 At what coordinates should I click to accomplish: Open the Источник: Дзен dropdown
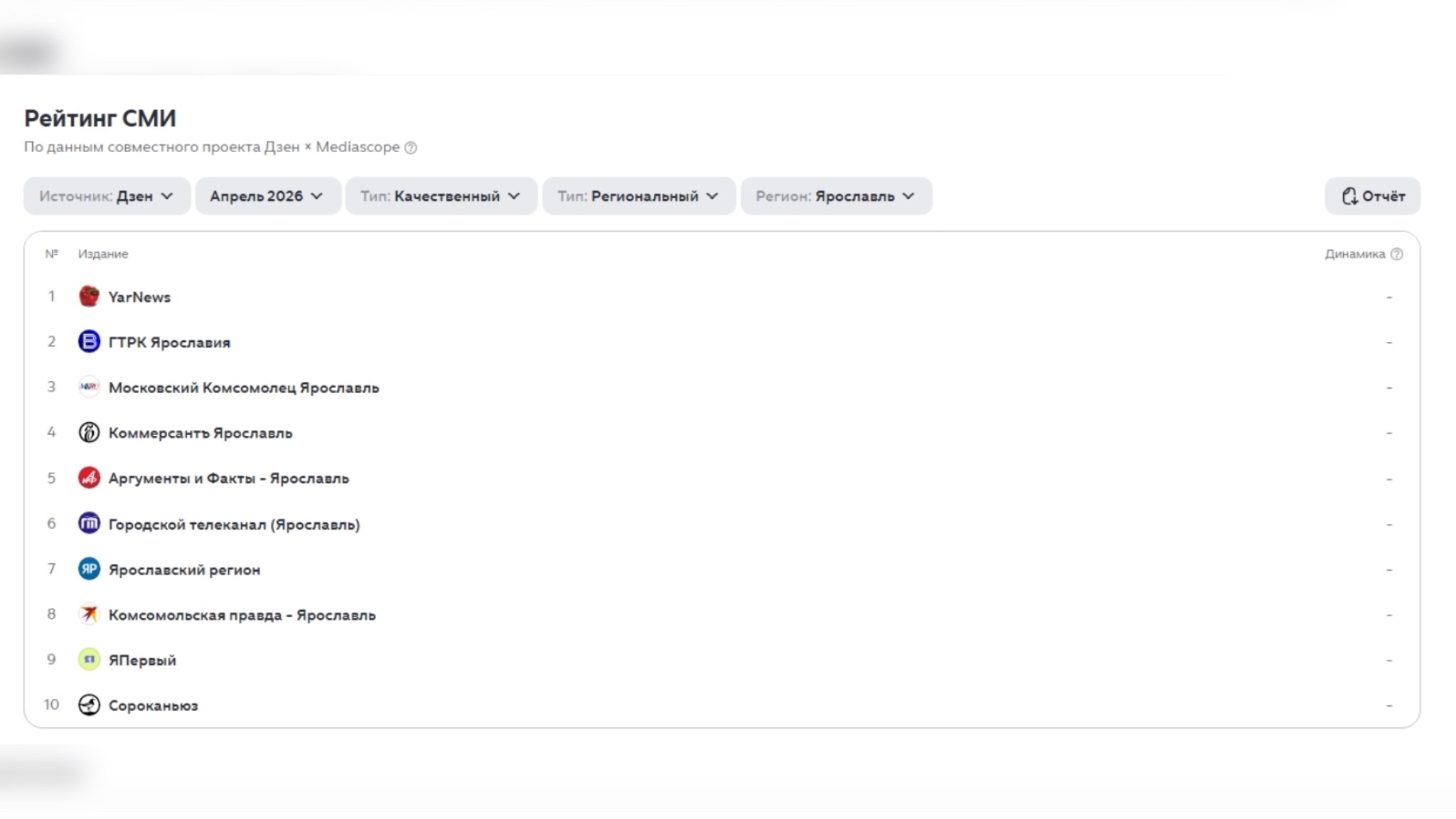pos(107,196)
